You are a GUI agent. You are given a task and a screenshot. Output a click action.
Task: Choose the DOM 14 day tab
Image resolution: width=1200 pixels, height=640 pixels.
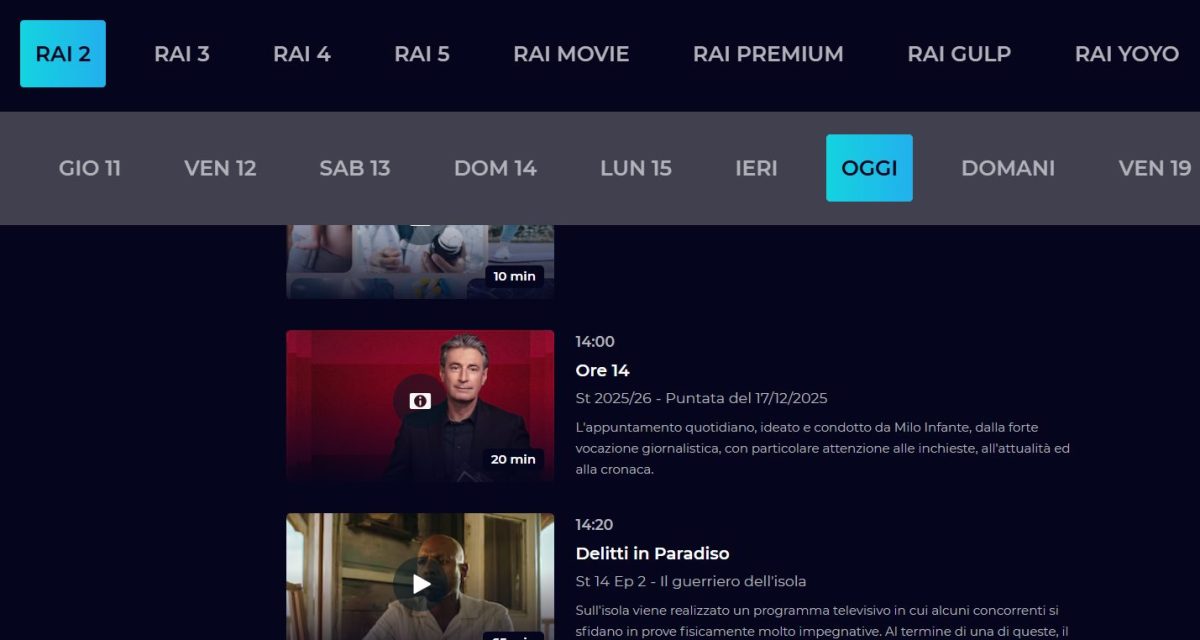pyautogui.click(x=495, y=168)
